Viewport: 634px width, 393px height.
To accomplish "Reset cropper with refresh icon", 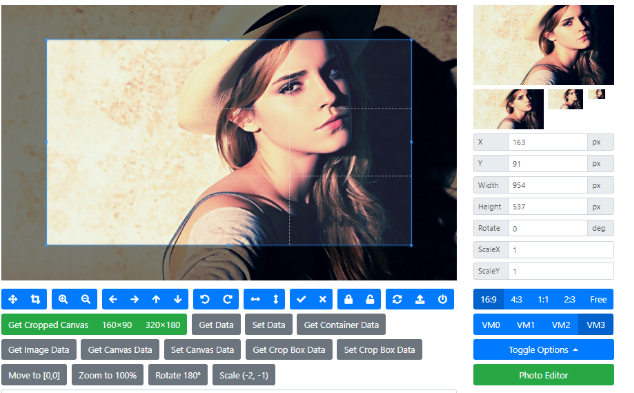I will 397,299.
